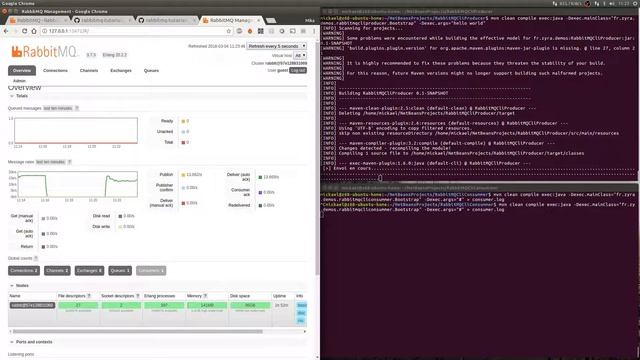The height and width of the screenshot is (360, 640).
Task: Click the Log out button
Action: pos(298,70)
